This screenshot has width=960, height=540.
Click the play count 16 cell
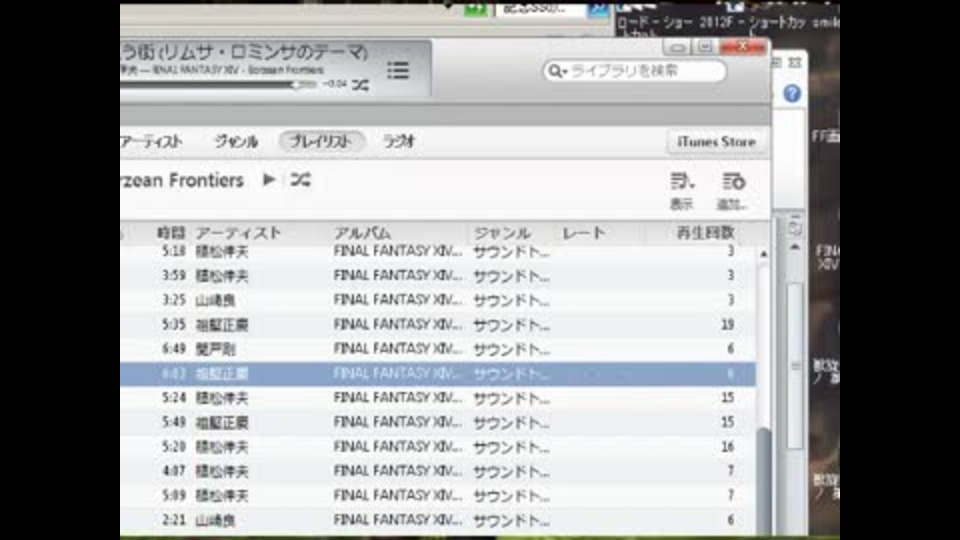click(727, 447)
